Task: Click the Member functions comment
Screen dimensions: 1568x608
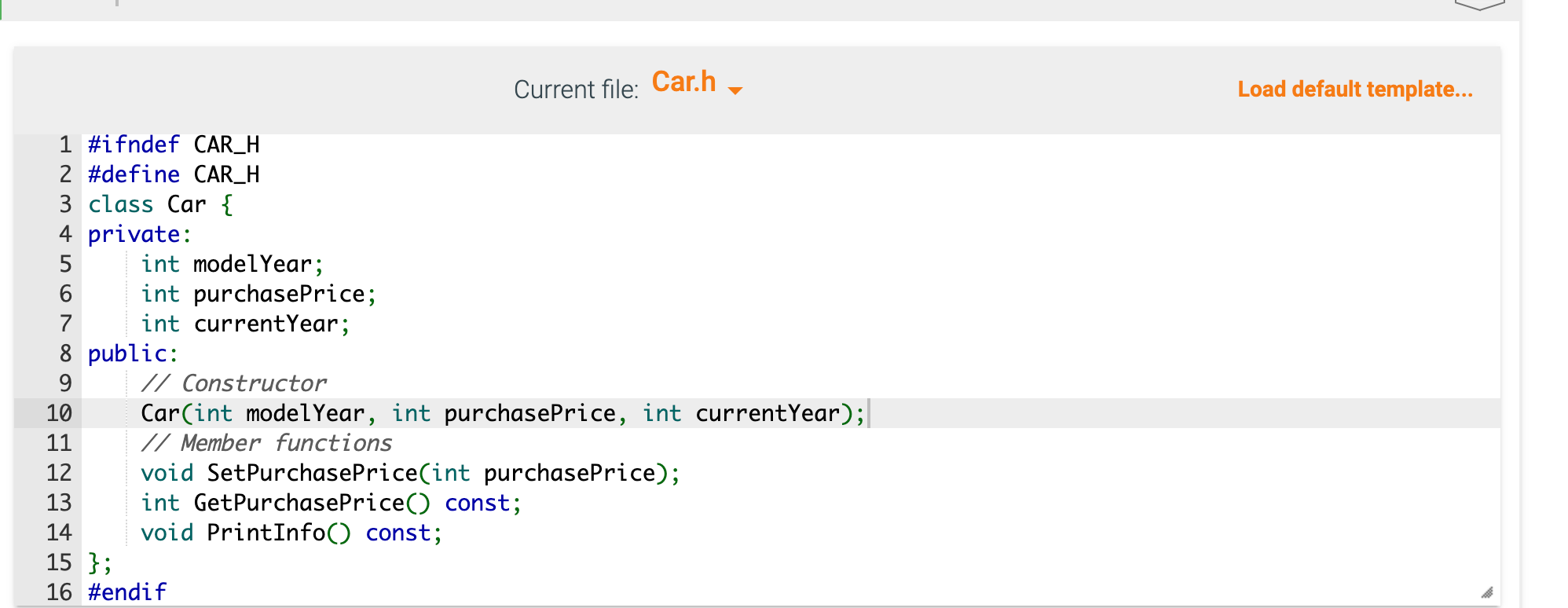Action: click(x=267, y=442)
